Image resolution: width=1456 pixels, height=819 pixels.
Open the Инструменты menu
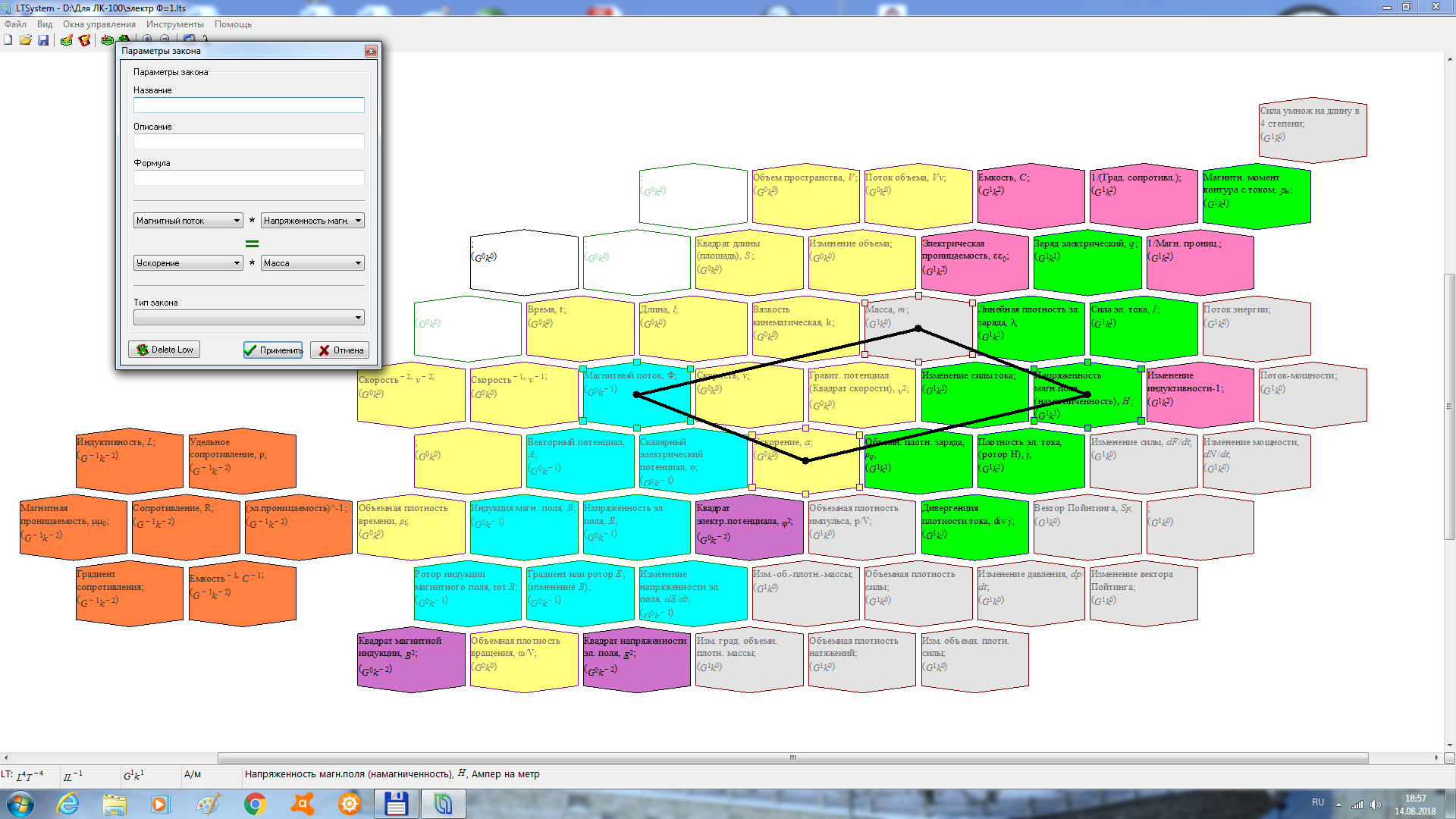click(x=174, y=24)
